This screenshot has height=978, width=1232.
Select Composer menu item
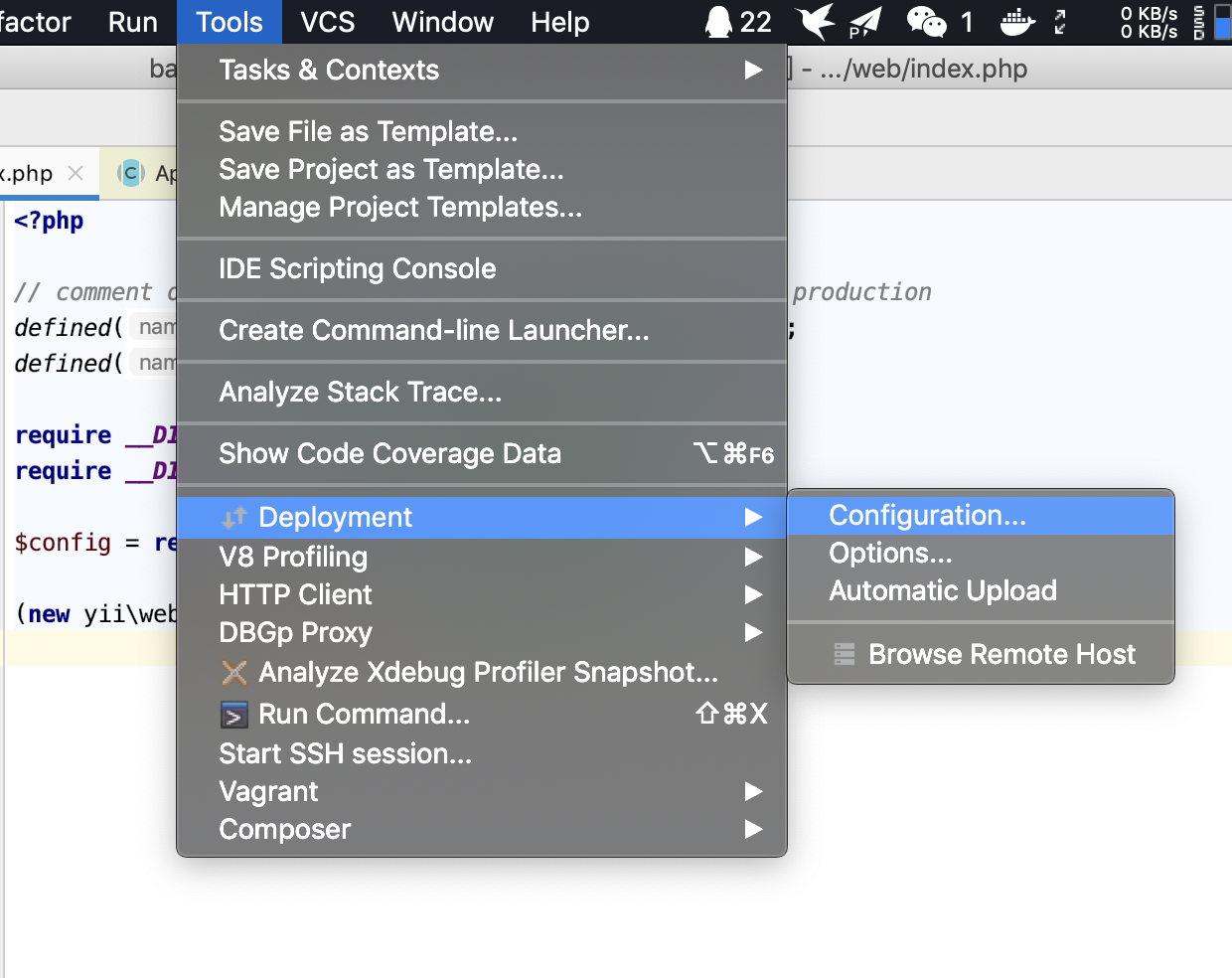[482, 829]
